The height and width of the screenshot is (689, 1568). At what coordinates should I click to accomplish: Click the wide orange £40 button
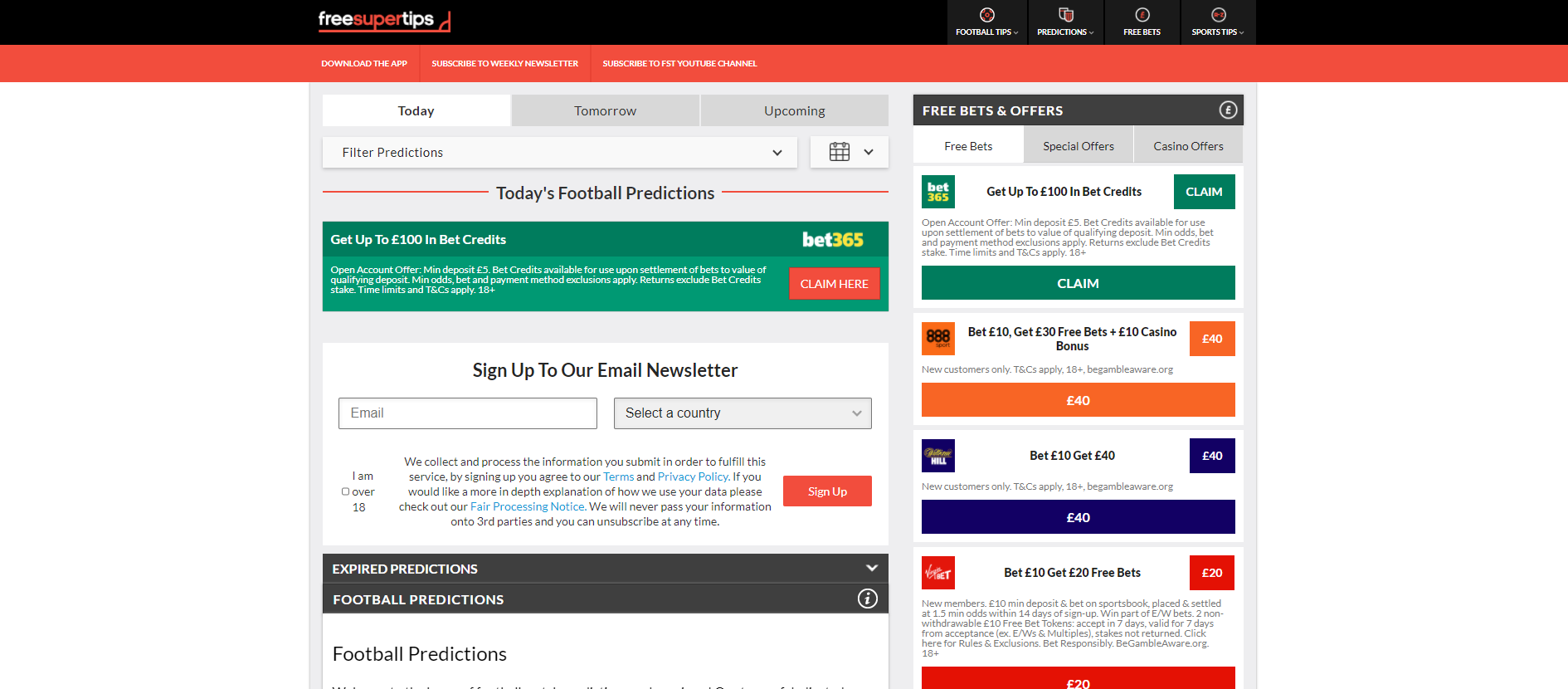(1079, 400)
